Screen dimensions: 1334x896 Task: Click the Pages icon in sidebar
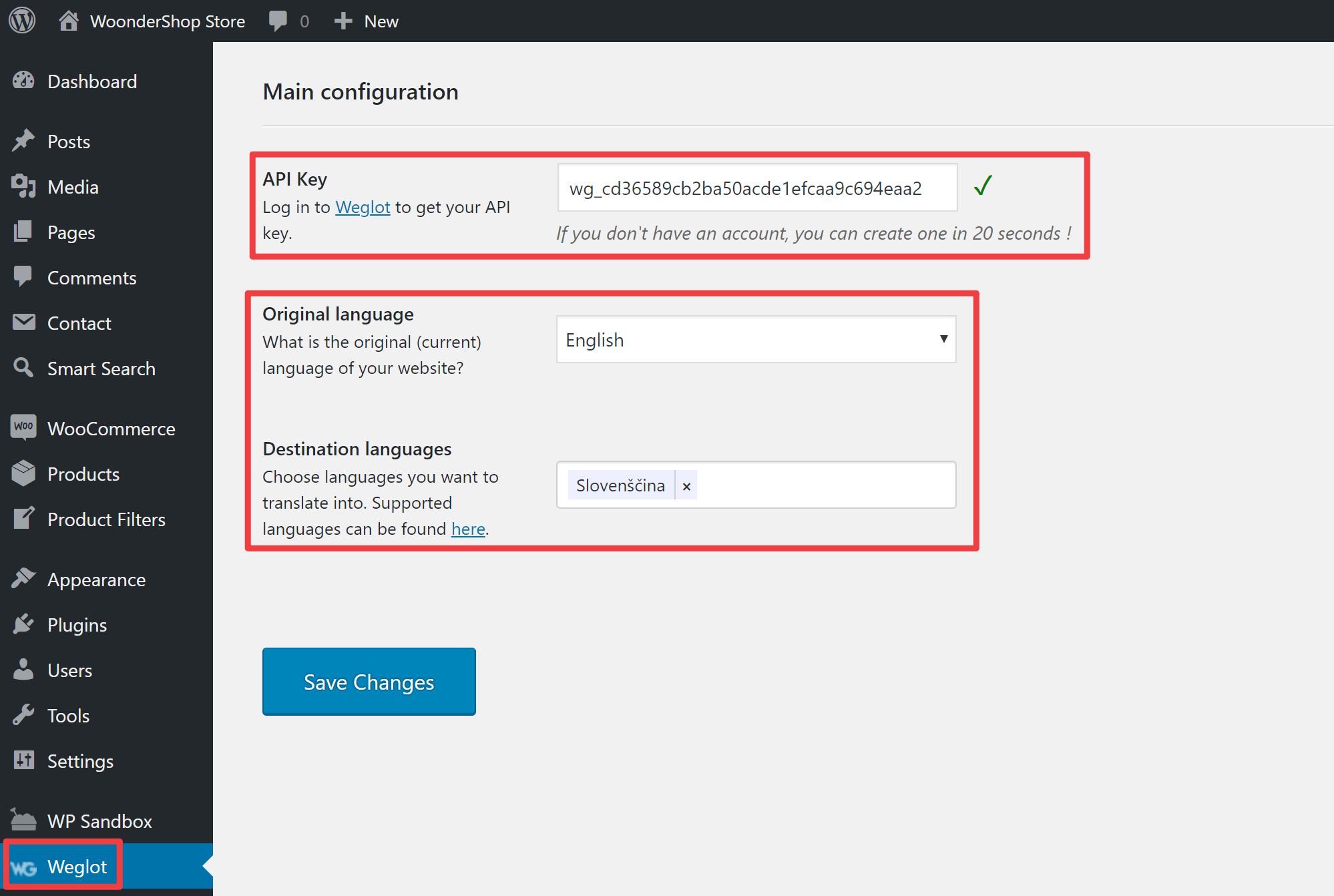(23, 232)
